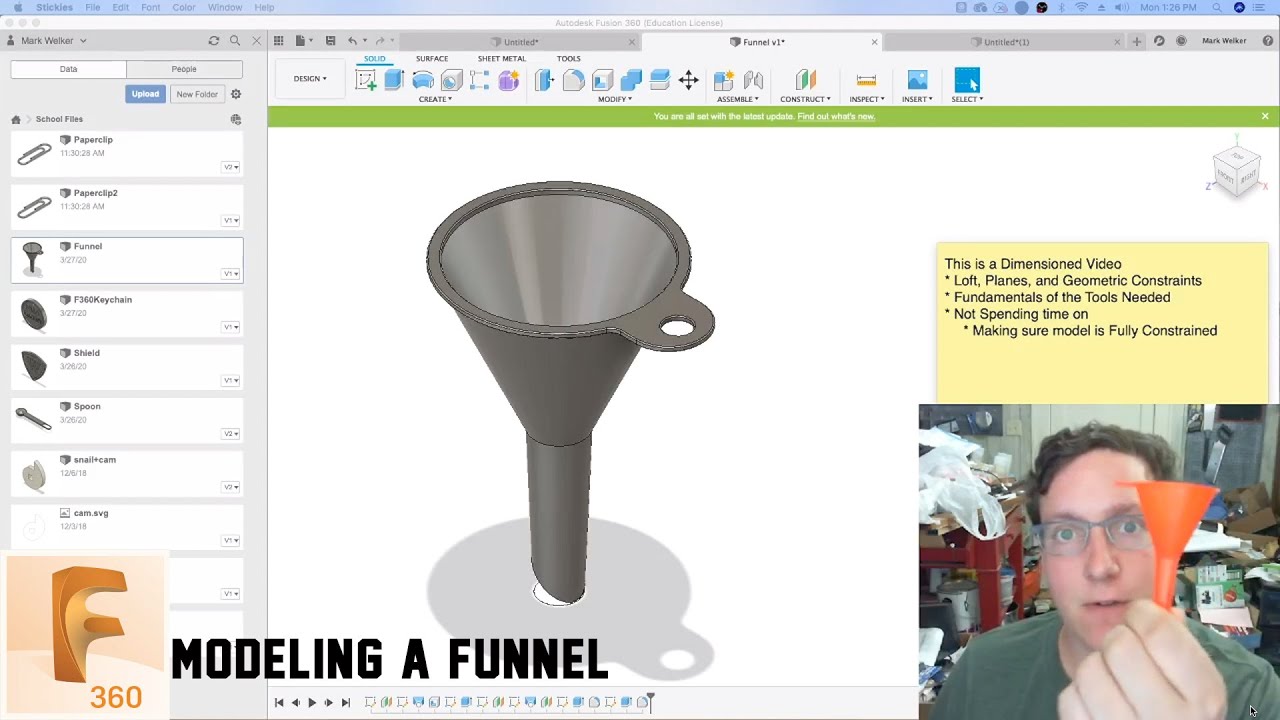Select the Fillet tool
Screen dimensions: 1280x720
pos(573,81)
